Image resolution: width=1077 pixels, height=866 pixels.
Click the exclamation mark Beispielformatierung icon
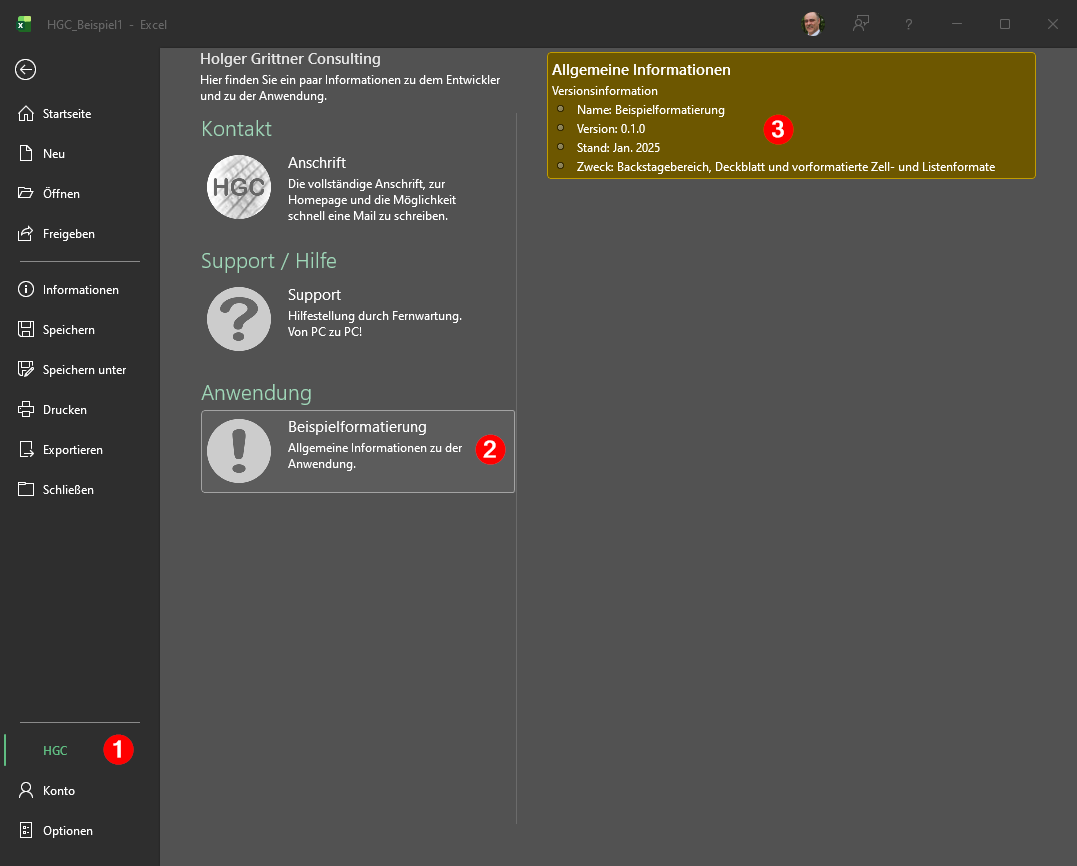pyautogui.click(x=238, y=451)
